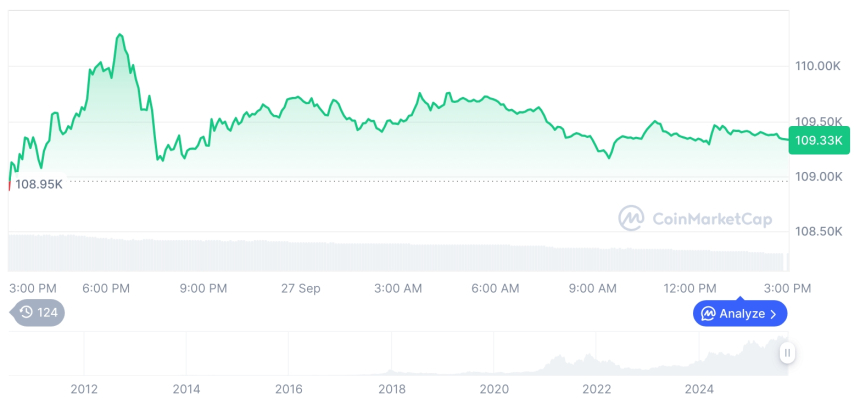Click the 2018 year on the overview timeline

[x=391, y=388]
